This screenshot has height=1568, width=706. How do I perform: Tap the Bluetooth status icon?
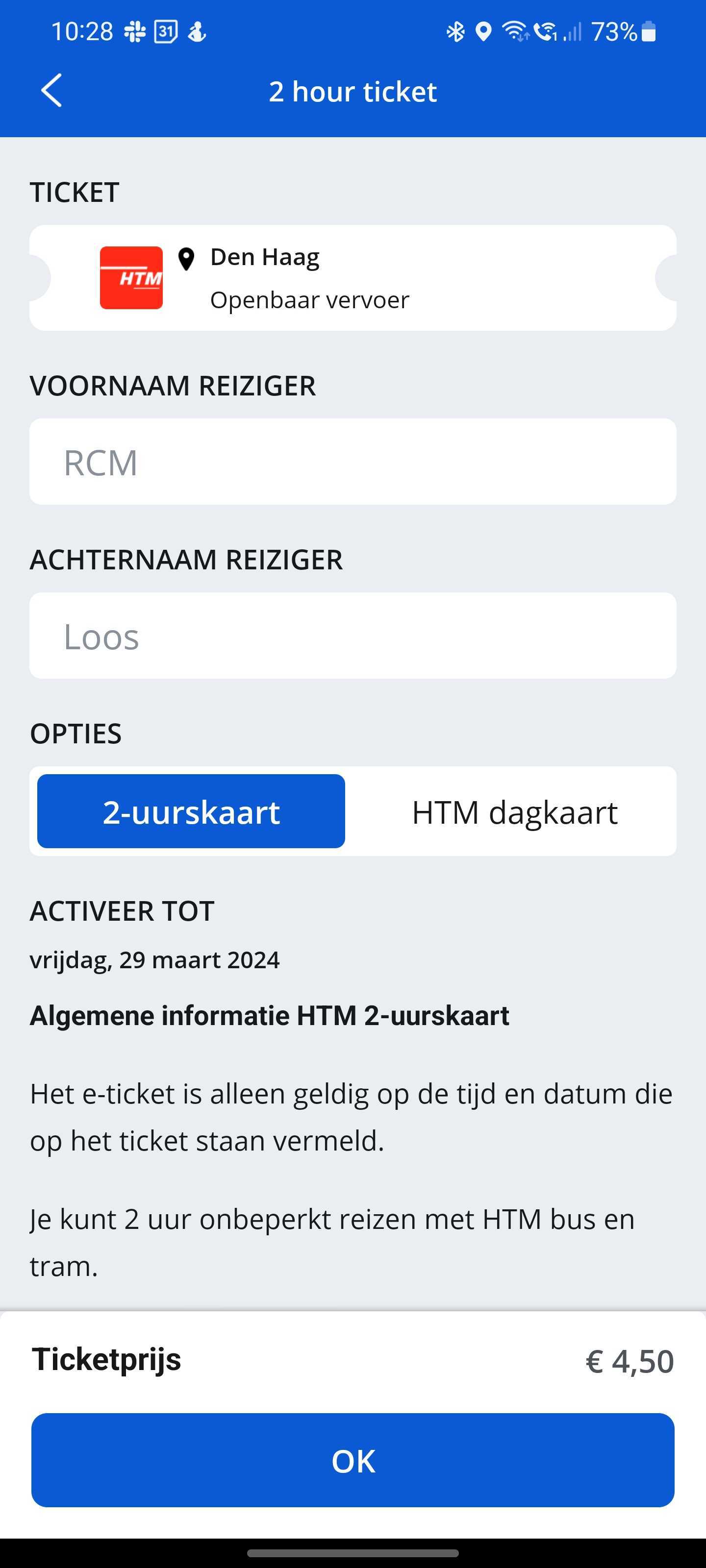[455, 32]
